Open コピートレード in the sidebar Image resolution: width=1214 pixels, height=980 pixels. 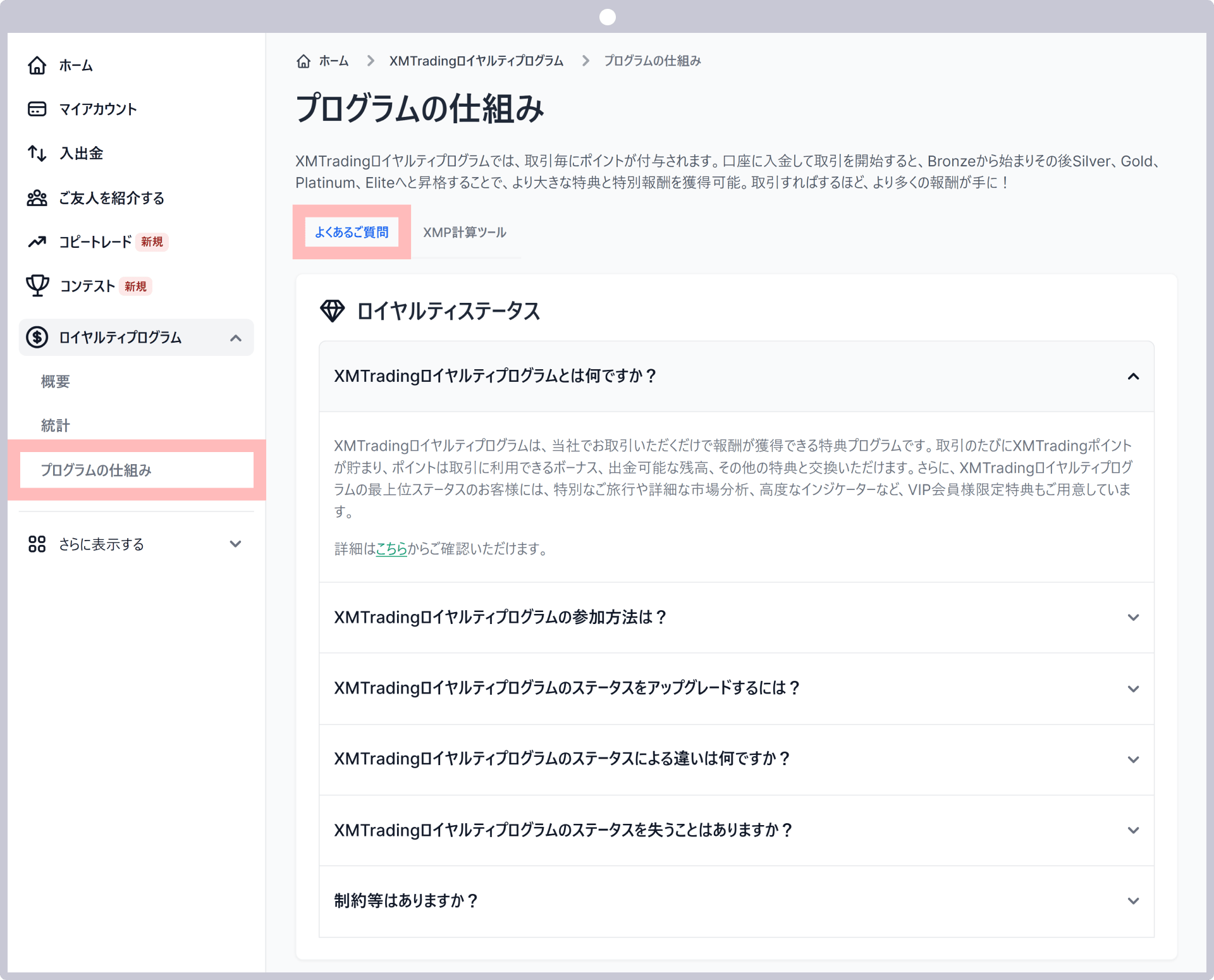pyautogui.click(x=95, y=242)
